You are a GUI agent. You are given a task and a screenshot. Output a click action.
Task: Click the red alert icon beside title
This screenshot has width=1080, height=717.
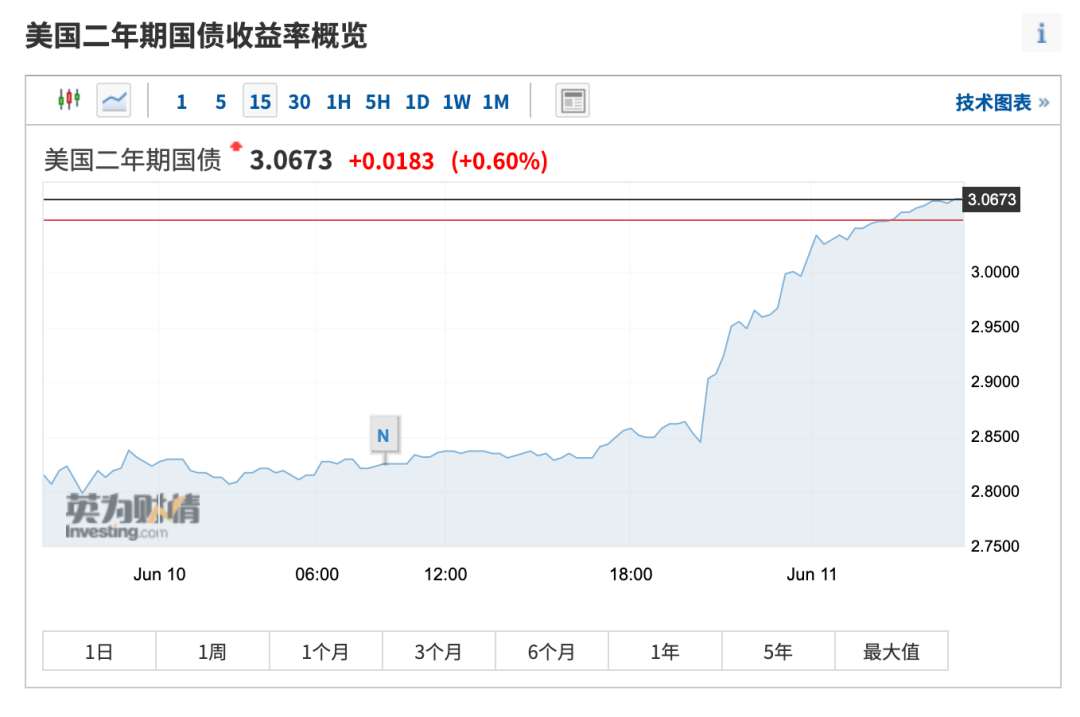click(x=236, y=147)
